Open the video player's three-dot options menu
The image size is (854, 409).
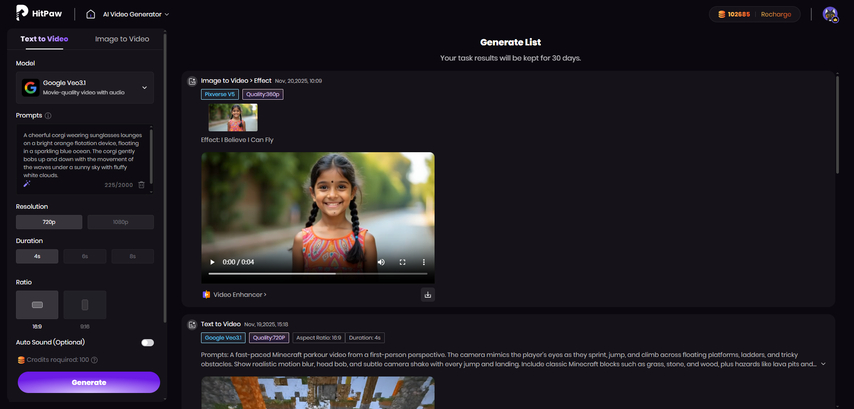click(x=423, y=262)
